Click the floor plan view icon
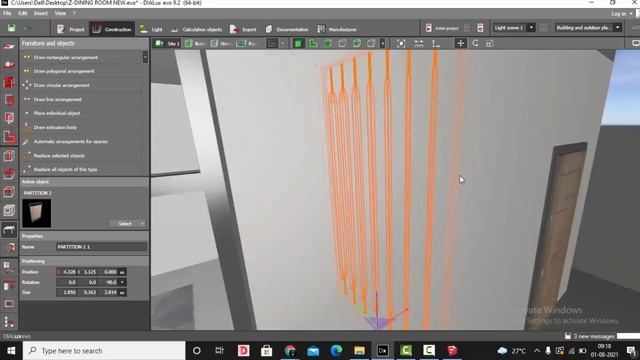The image size is (640, 360). click(x=272, y=43)
